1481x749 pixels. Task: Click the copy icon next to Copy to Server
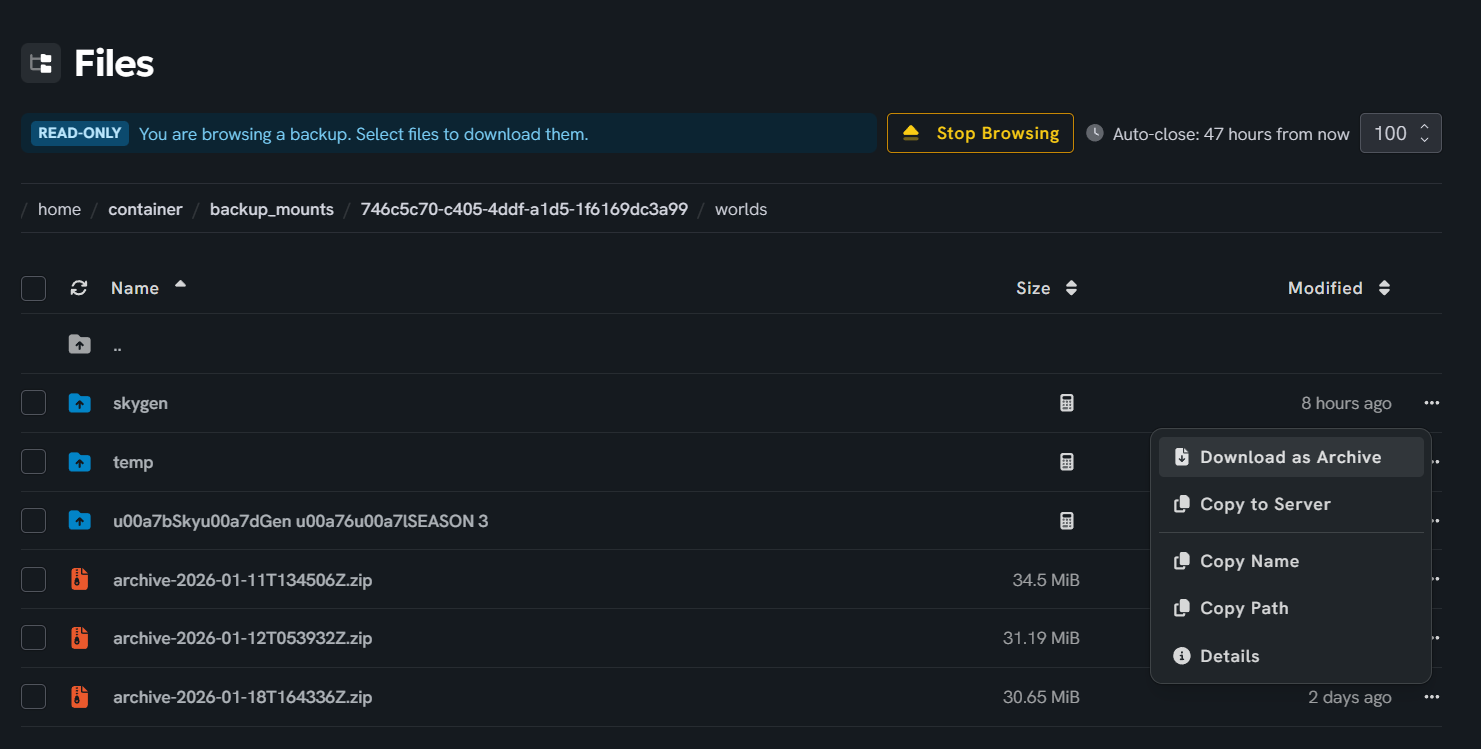[1182, 504]
